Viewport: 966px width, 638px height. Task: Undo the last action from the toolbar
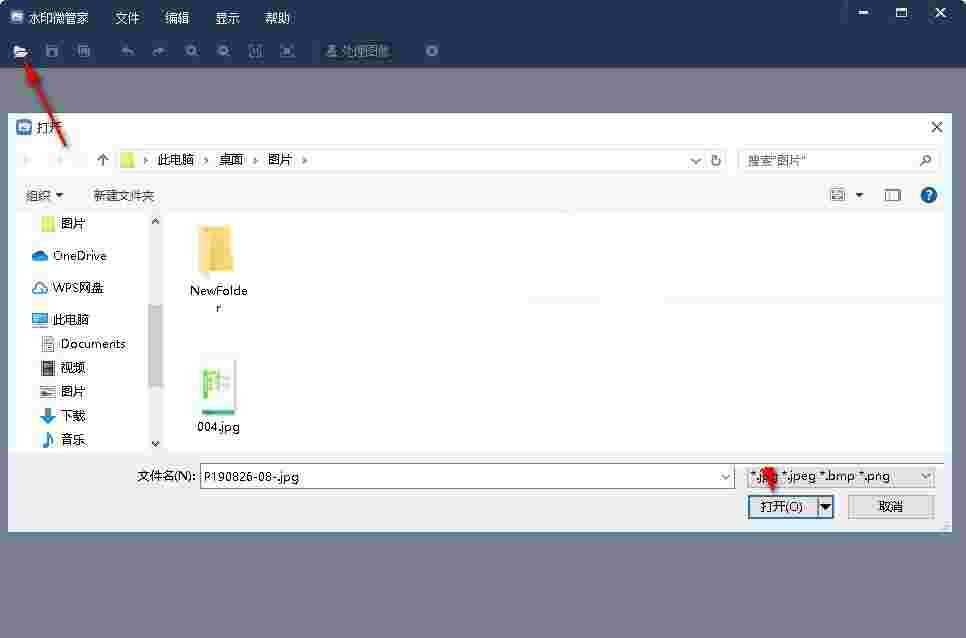[x=126, y=51]
